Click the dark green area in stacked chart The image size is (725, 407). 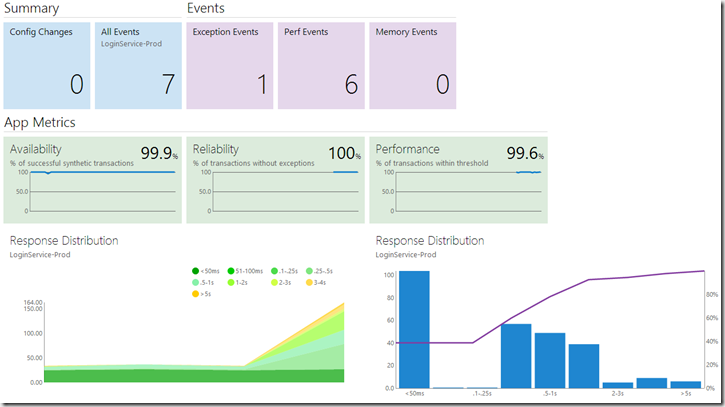coord(194,376)
